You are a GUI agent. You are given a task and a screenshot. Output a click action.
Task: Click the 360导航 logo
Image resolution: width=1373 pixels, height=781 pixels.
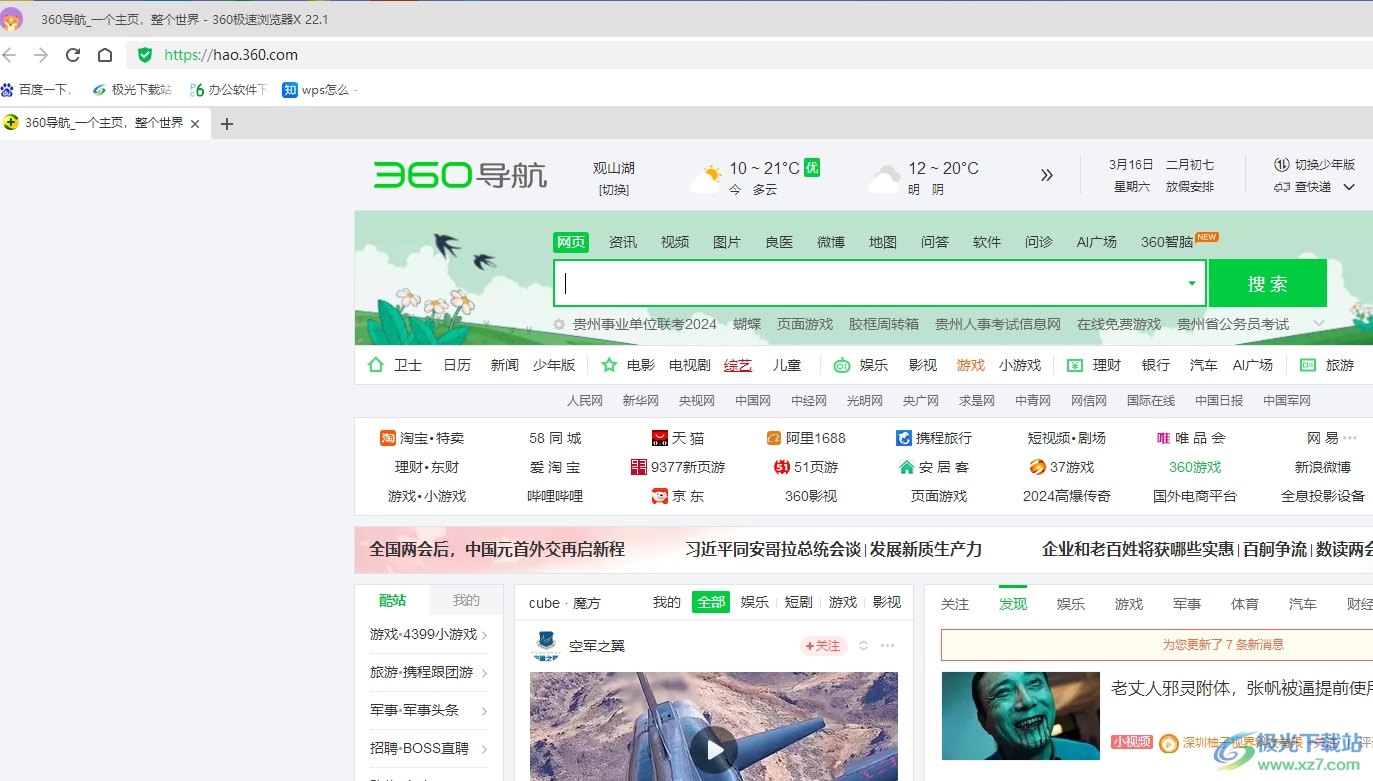pyautogui.click(x=460, y=176)
